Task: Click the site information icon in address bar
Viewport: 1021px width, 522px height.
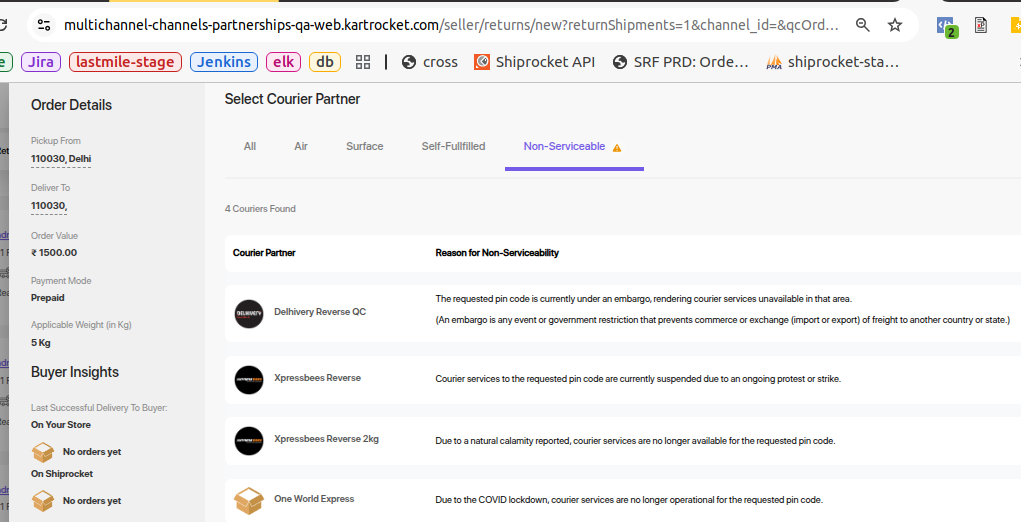Action: (x=41, y=25)
